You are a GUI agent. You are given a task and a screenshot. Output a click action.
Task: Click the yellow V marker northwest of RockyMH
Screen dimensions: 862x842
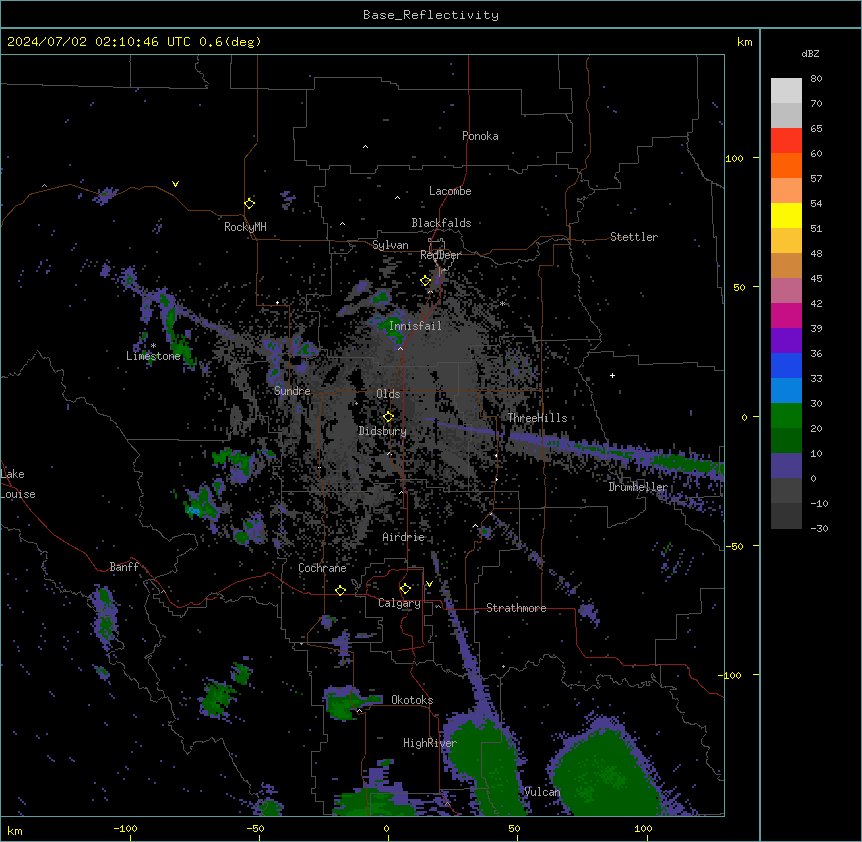click(175, 184)
